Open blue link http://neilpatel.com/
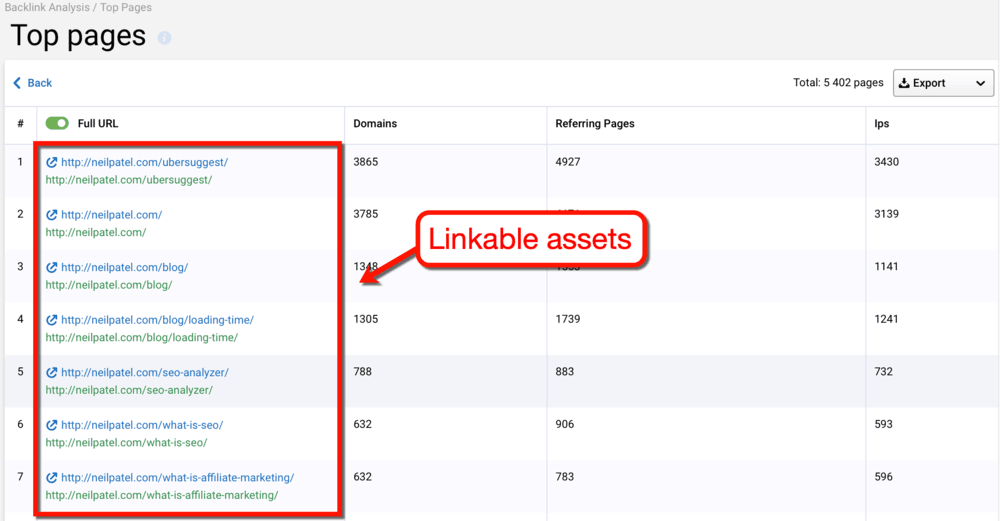 point(112,215)
